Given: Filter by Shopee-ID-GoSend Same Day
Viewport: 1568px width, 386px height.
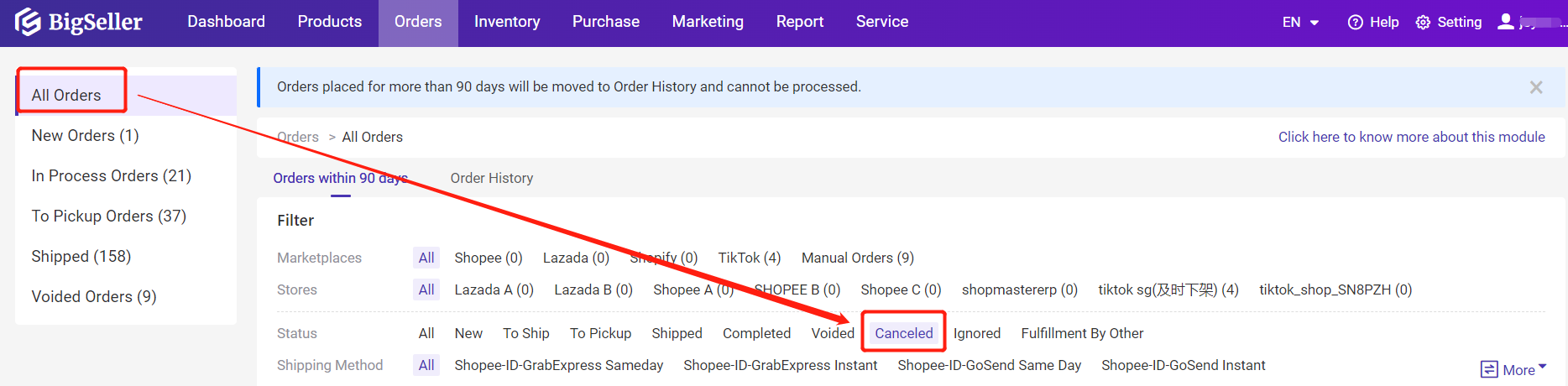Looking at the screenshot, I should 989,365.
